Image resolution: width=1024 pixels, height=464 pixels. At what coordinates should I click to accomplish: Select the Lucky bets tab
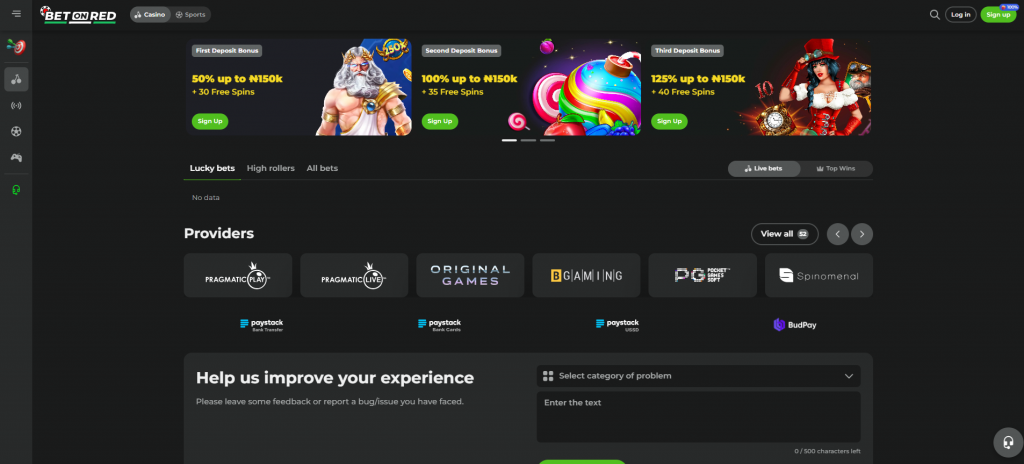pyautogui.click(x=212, y=168)
